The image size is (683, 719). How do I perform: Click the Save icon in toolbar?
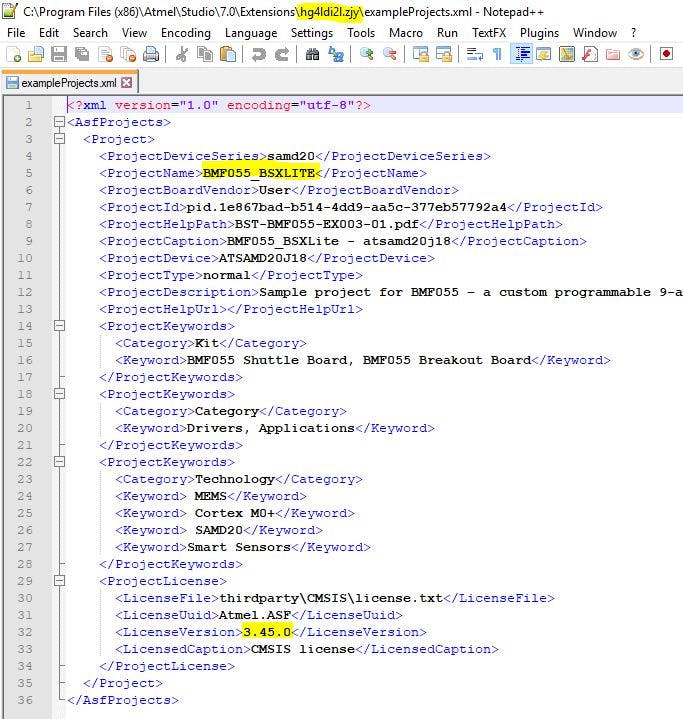pos(58,54)
